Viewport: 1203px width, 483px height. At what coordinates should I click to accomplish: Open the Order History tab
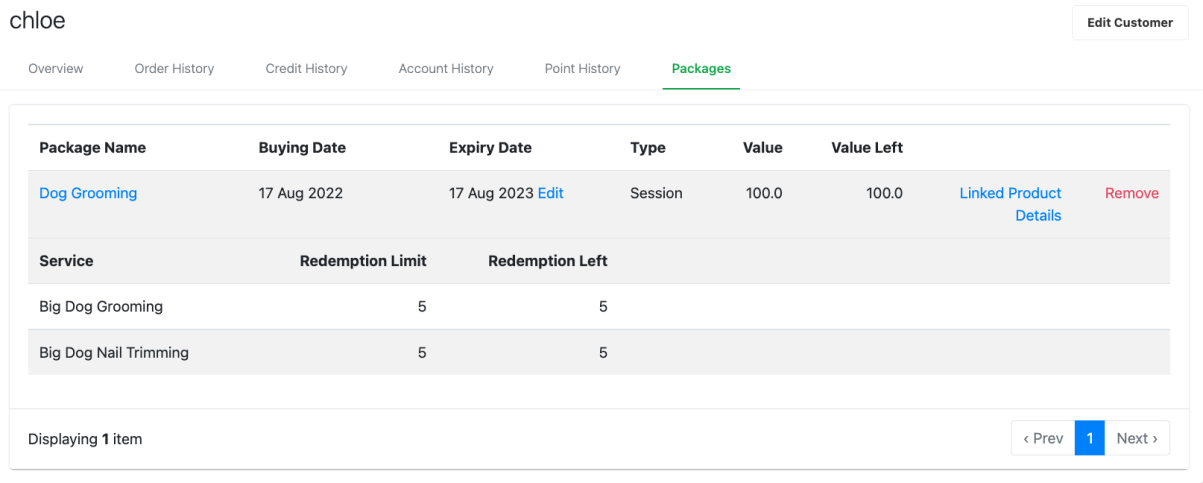click(x=174, y=69)
